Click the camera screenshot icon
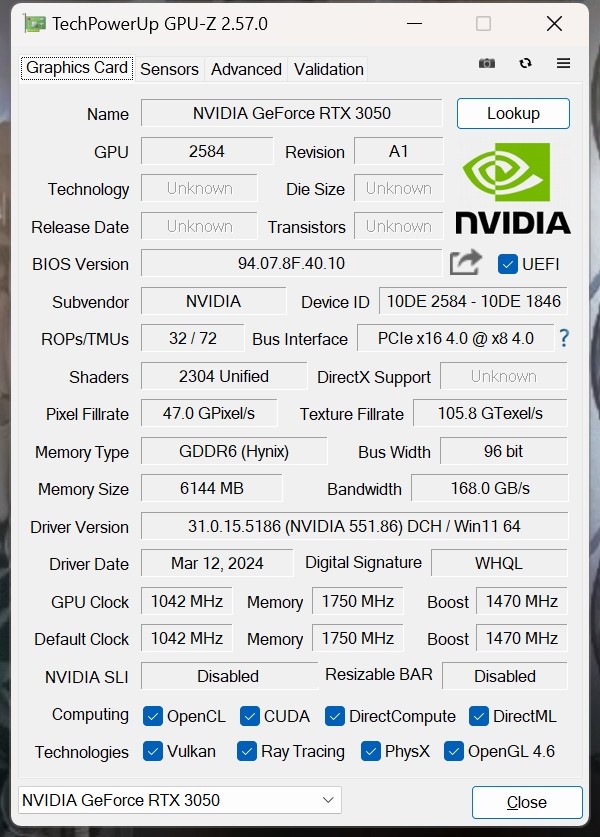 486,64
